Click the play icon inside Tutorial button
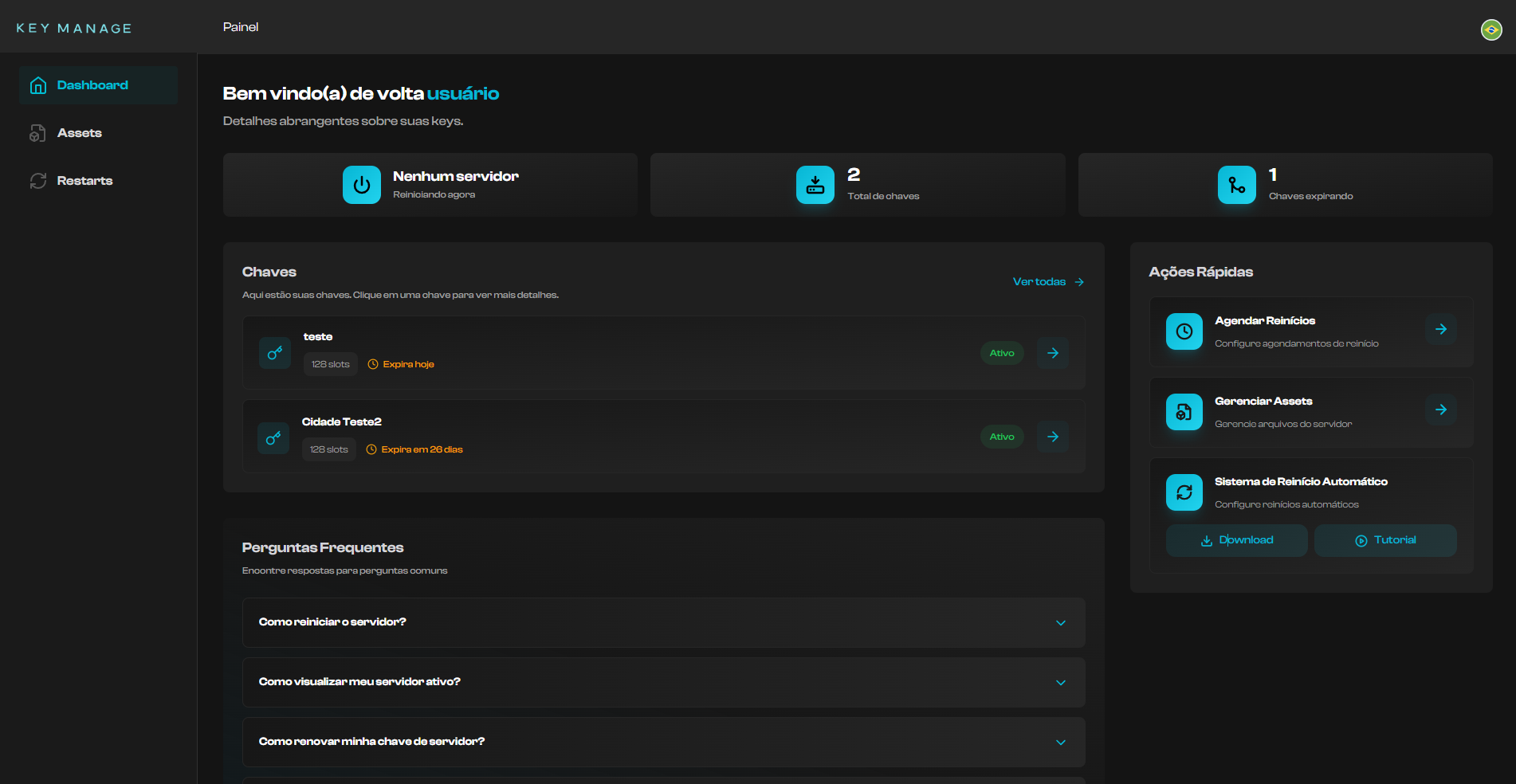The image size is (1516, 784). 1361,541
